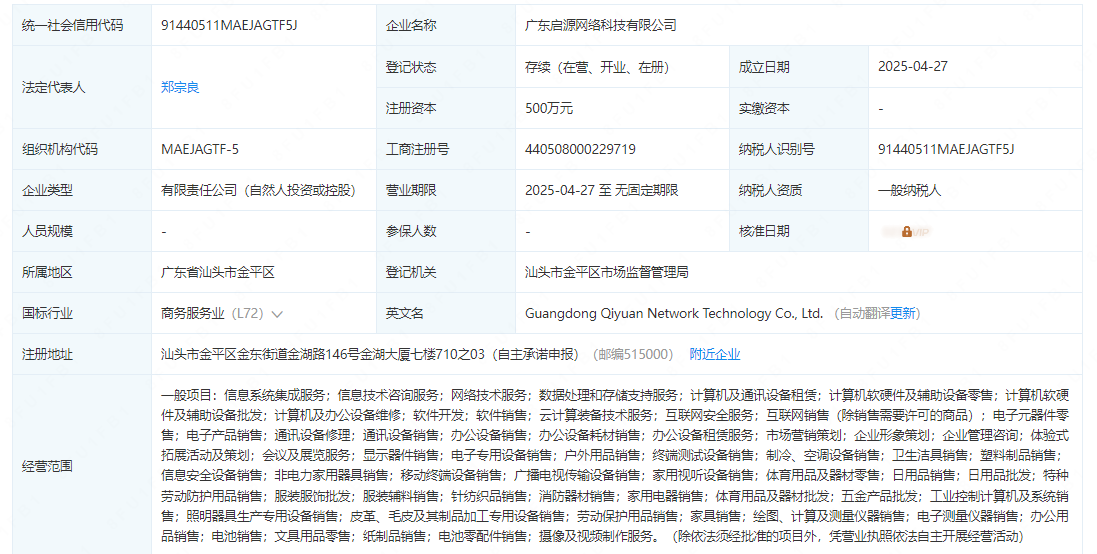Image resolution: width=1097 pixels, height=554 pixels.
Task: Open legal representative 郑宗良's profile link
Action: [x=180, y=87]
